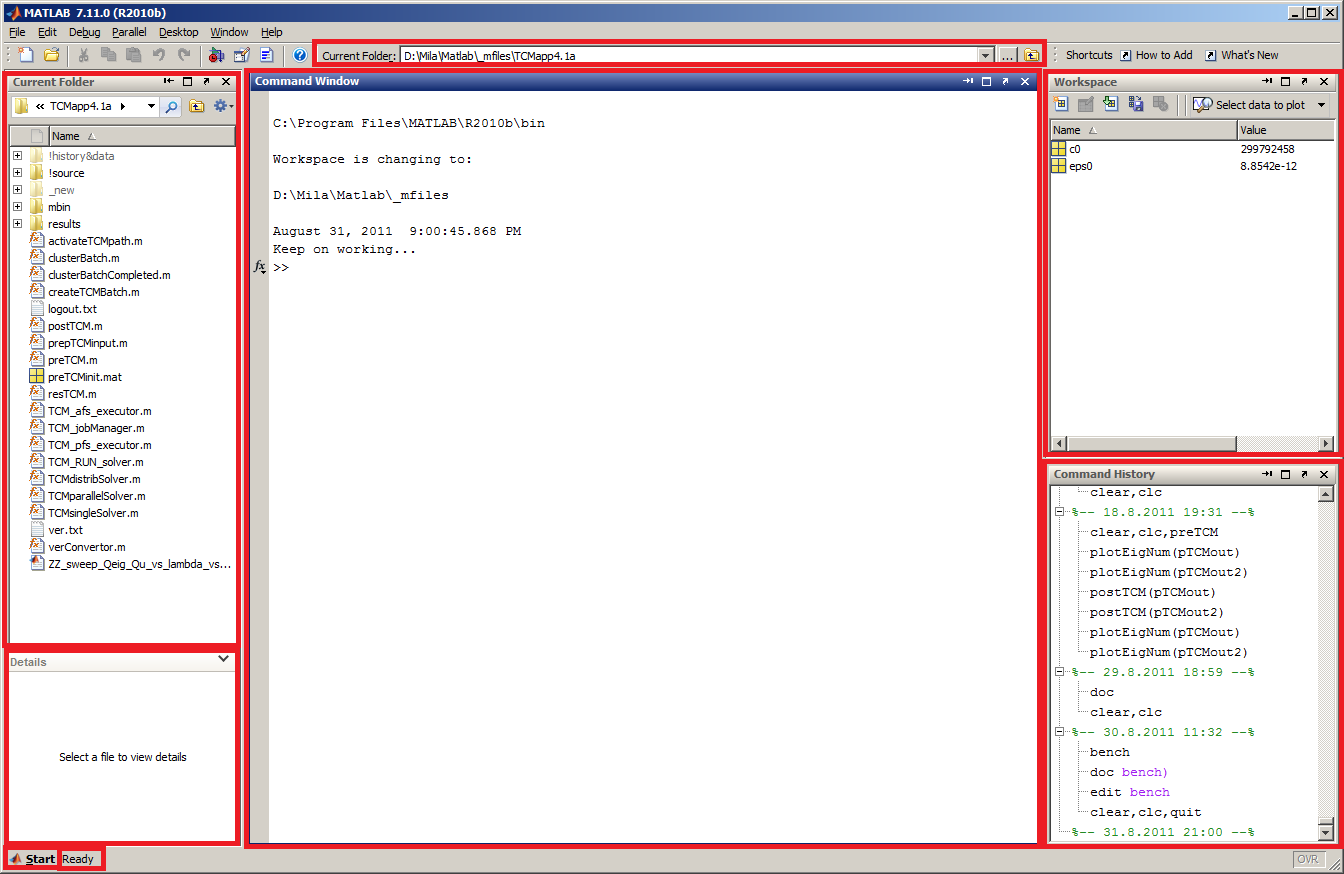Click the Current Folder path input field
This screenshot has height=874, width=1344.
coord(689,55)
